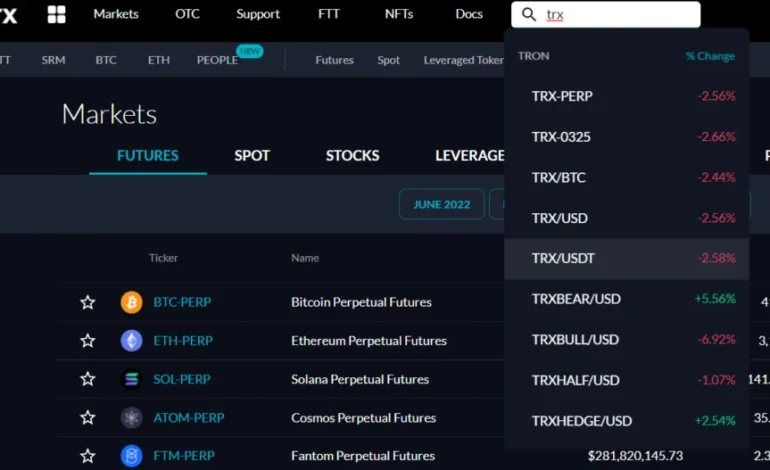
Task: Open the Support menu
Action: tap(258, 14)
